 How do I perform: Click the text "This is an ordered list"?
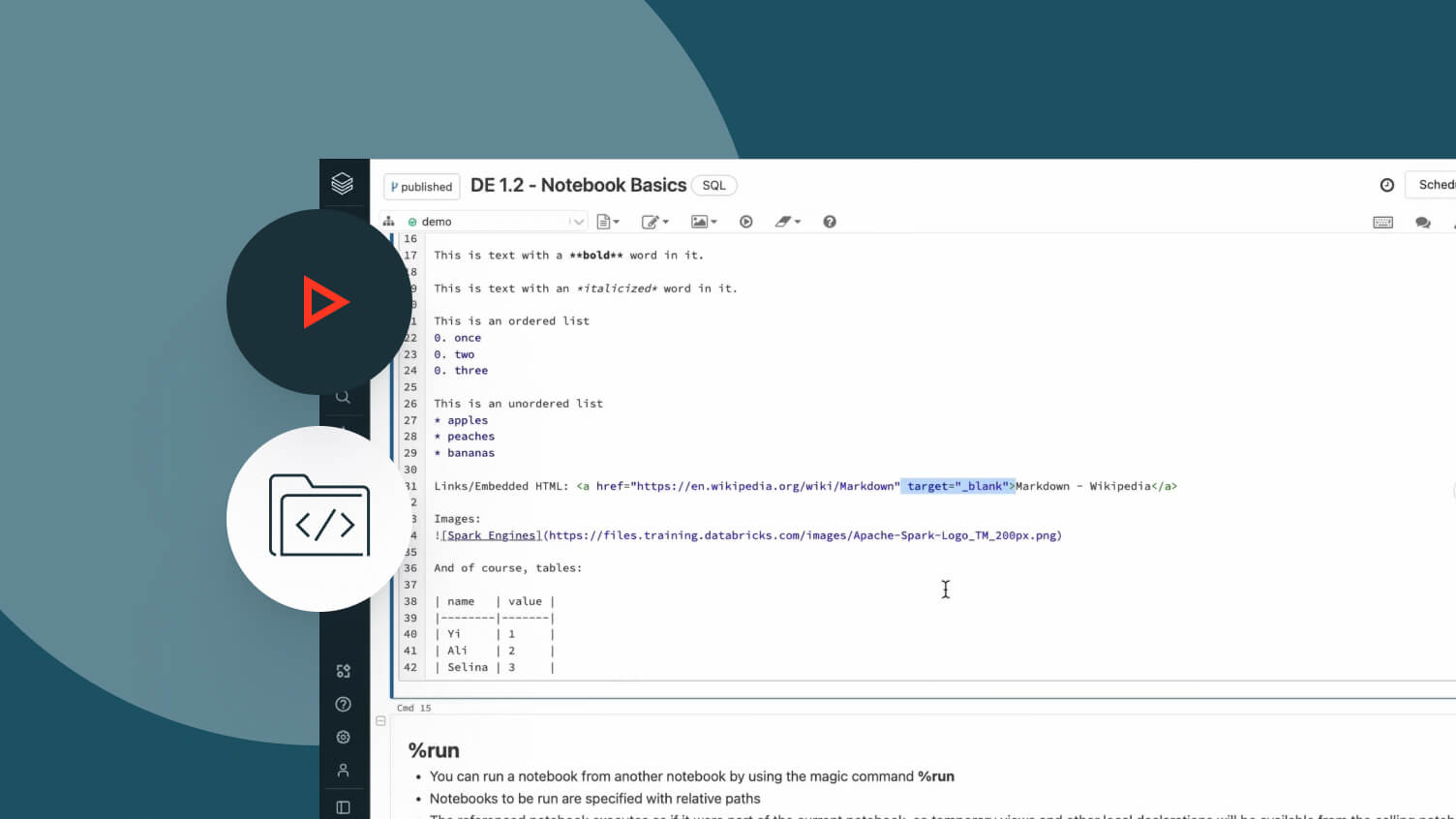click(511, 321)
